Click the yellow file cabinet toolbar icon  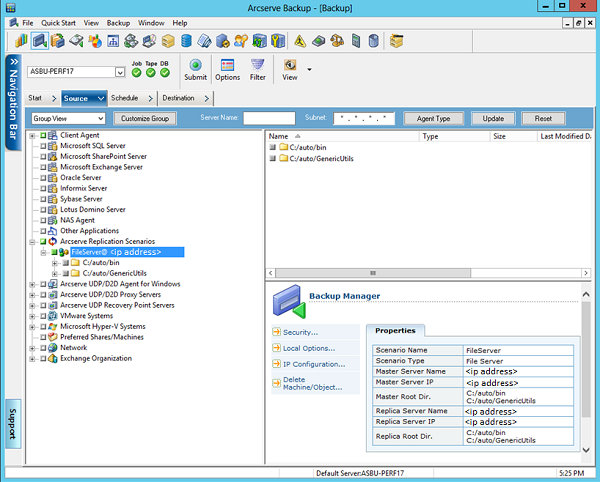pos(396,41)
